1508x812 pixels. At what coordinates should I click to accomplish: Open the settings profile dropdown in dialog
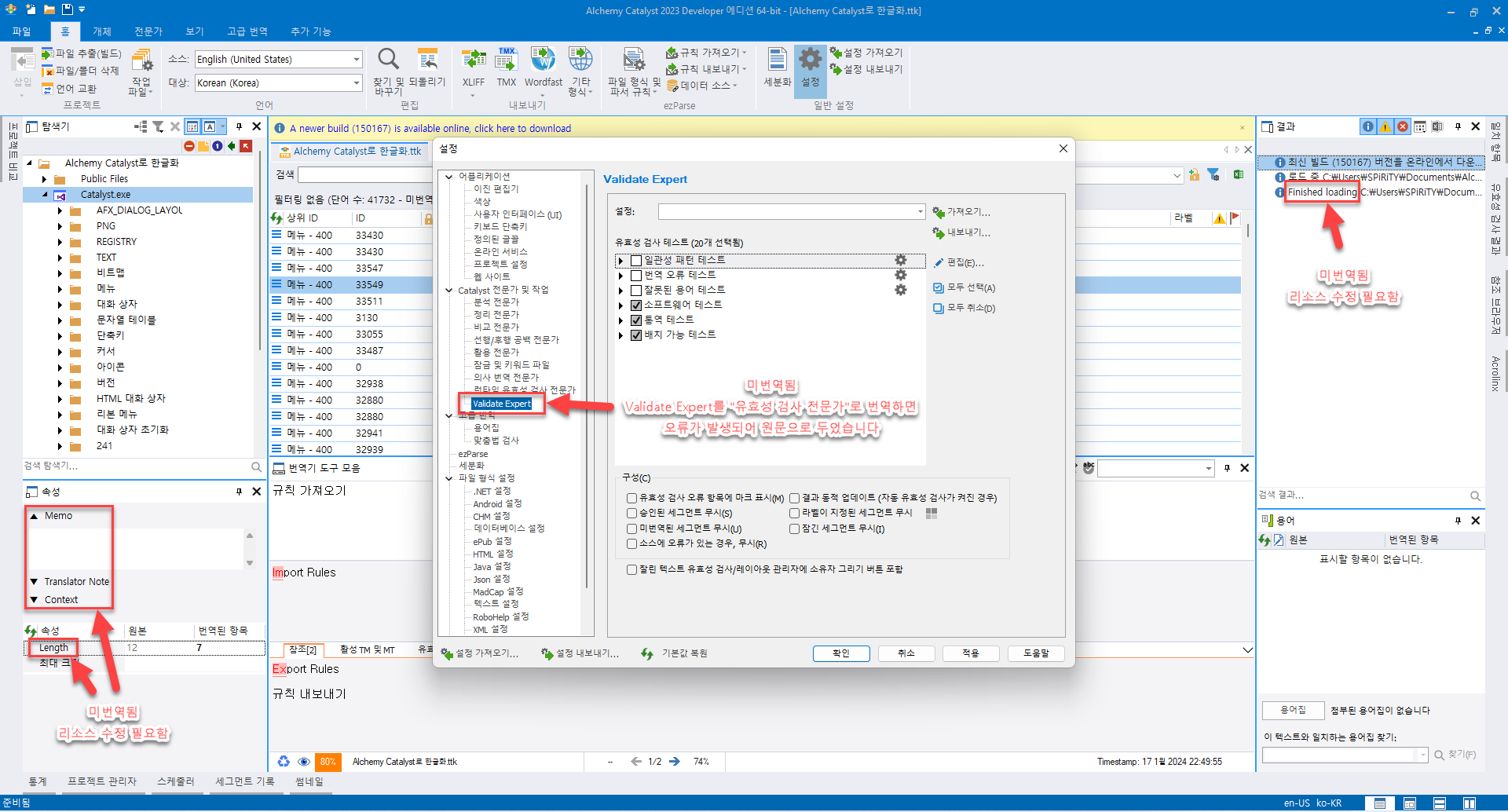coord(921,212)
